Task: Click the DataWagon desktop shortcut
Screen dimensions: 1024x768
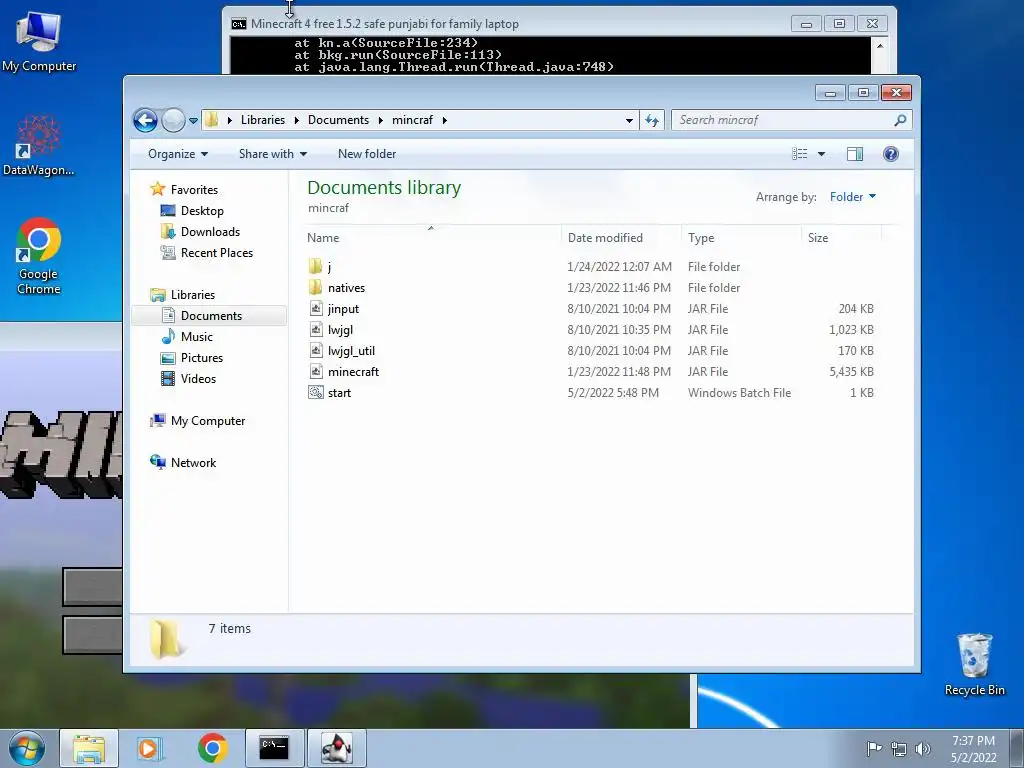Action: coord(39,145)
